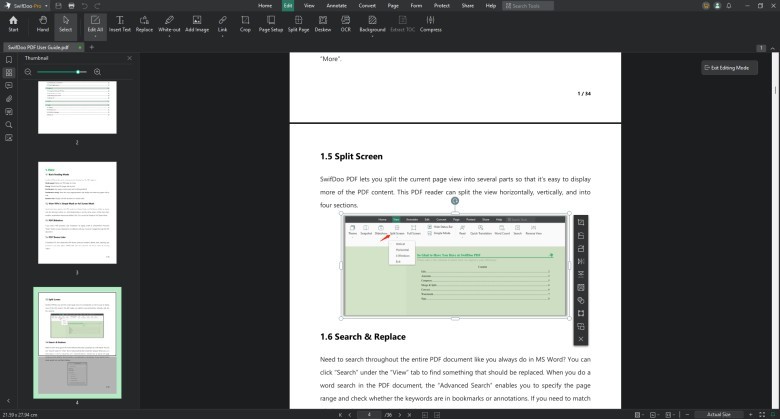Jump to first page arrow
The image size is (780, 419).
click(340, 415)
